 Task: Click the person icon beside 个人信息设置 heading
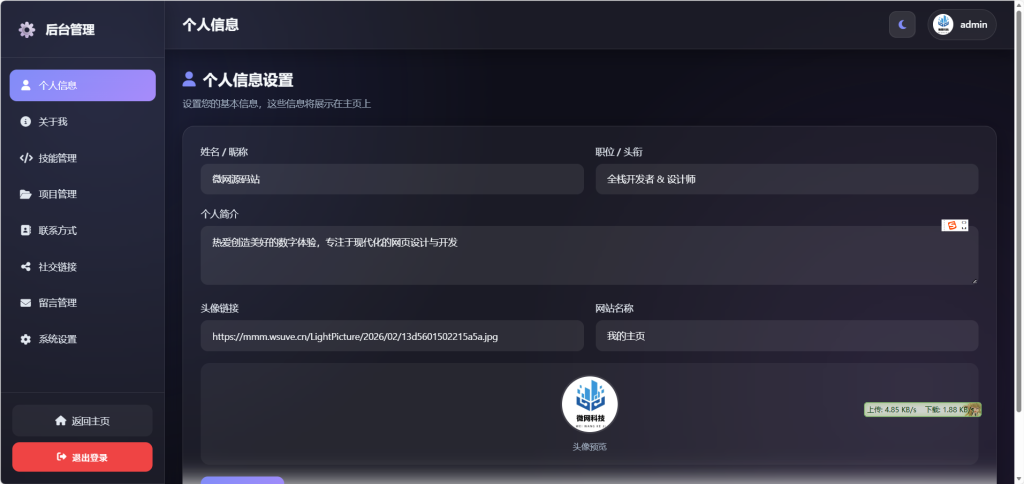click(189, 79)
